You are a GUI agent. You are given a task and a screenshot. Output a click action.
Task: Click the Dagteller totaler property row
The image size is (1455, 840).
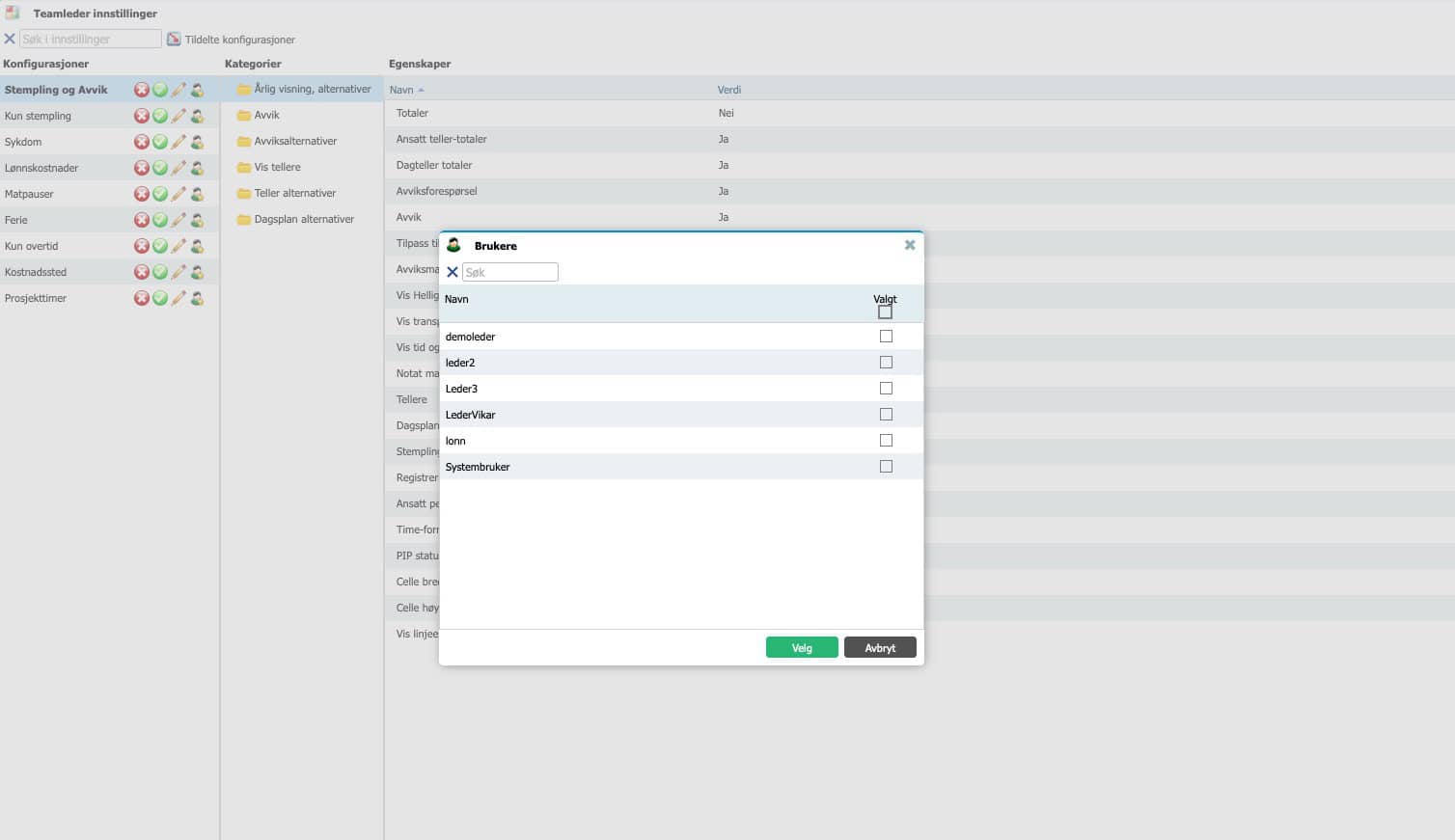pyautogui.click(x=920, y=165)
